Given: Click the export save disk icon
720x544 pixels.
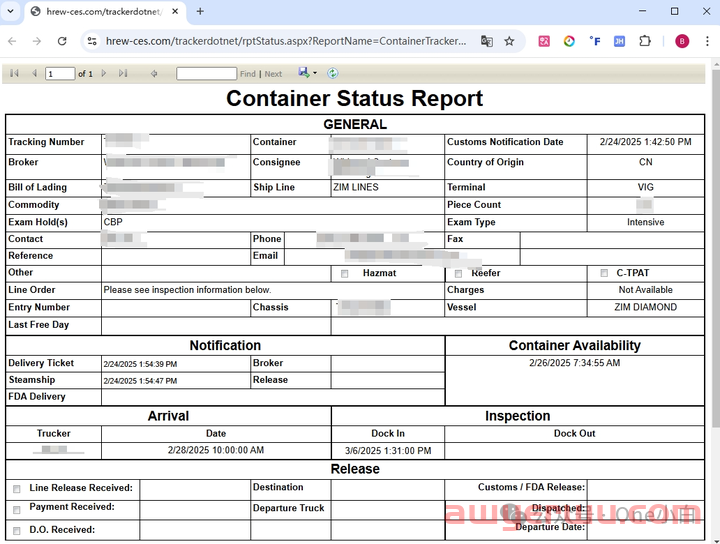Looking at the screenshot, I should tap(304, 73).
